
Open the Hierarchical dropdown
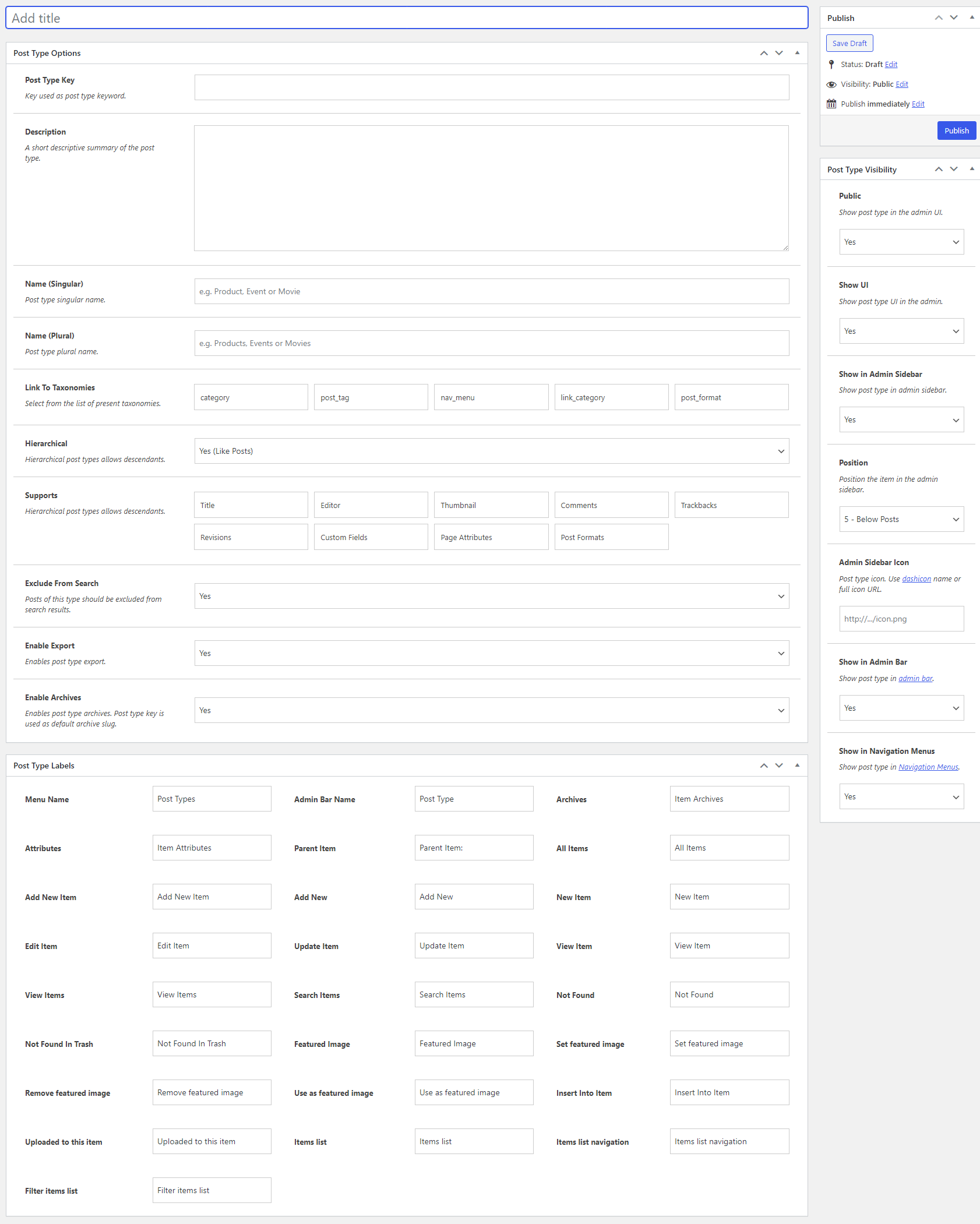point(492,451)
